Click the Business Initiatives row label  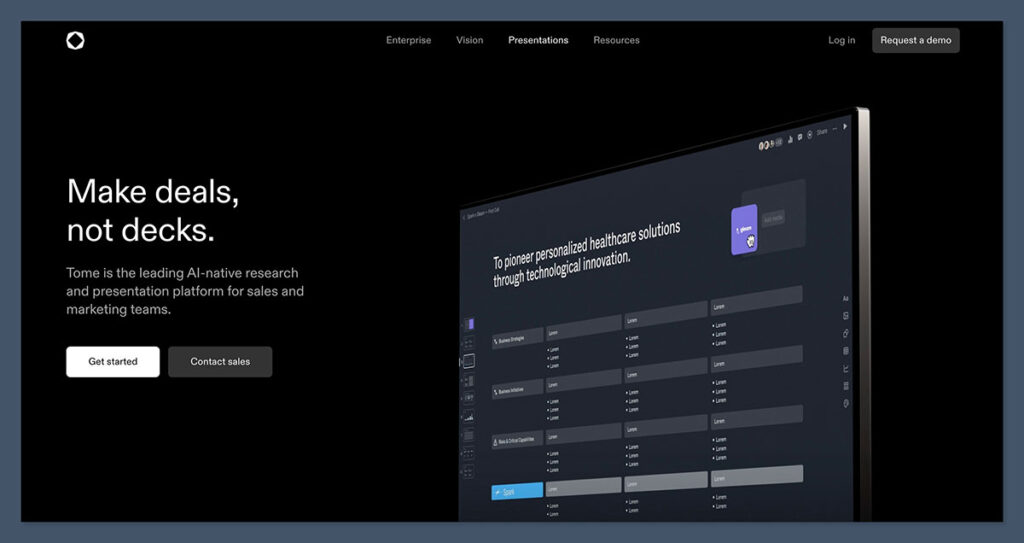[517, 390]
